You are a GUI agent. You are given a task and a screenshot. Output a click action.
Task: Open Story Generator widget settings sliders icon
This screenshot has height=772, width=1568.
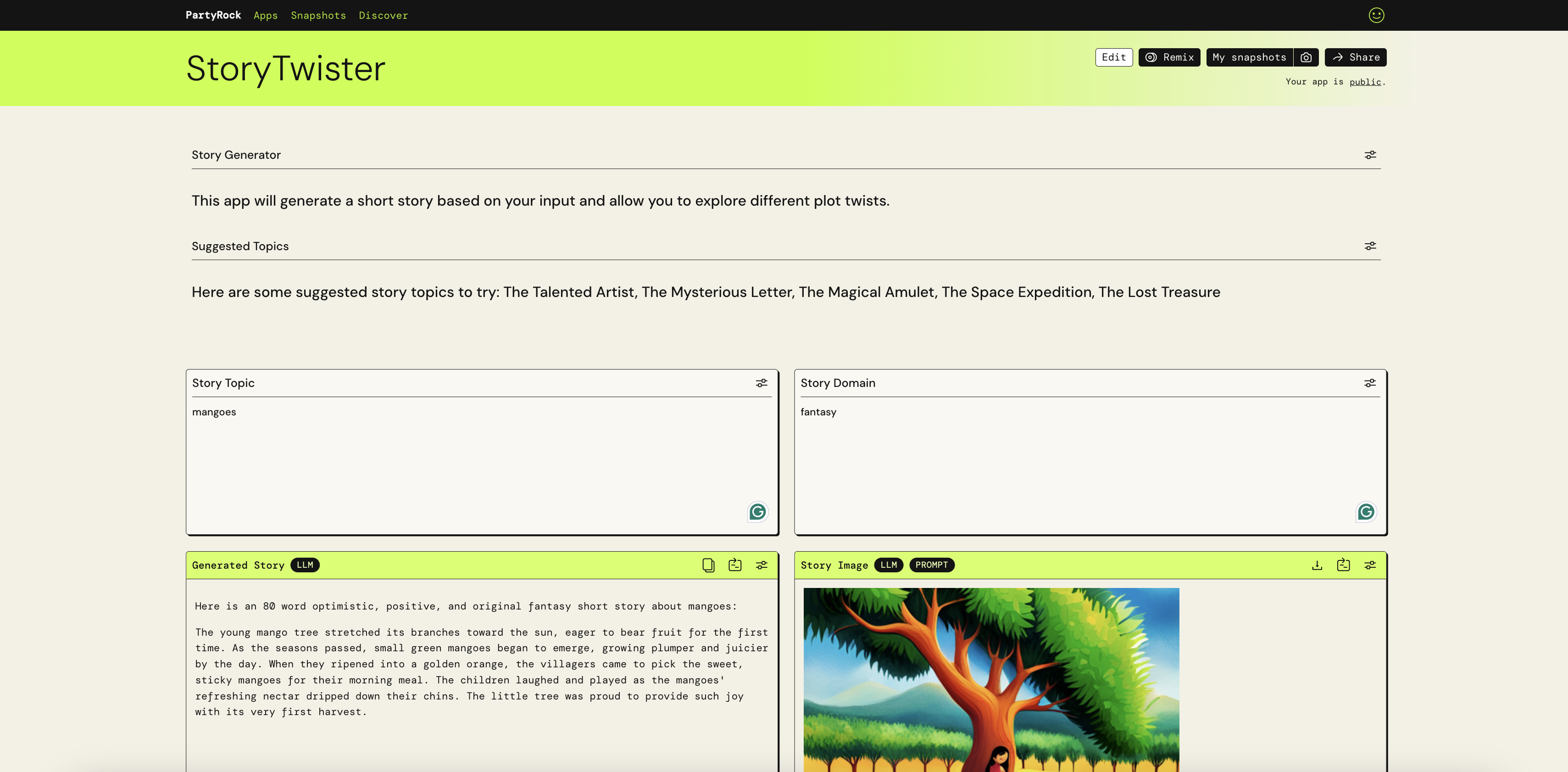click(x=1369, y=155)
